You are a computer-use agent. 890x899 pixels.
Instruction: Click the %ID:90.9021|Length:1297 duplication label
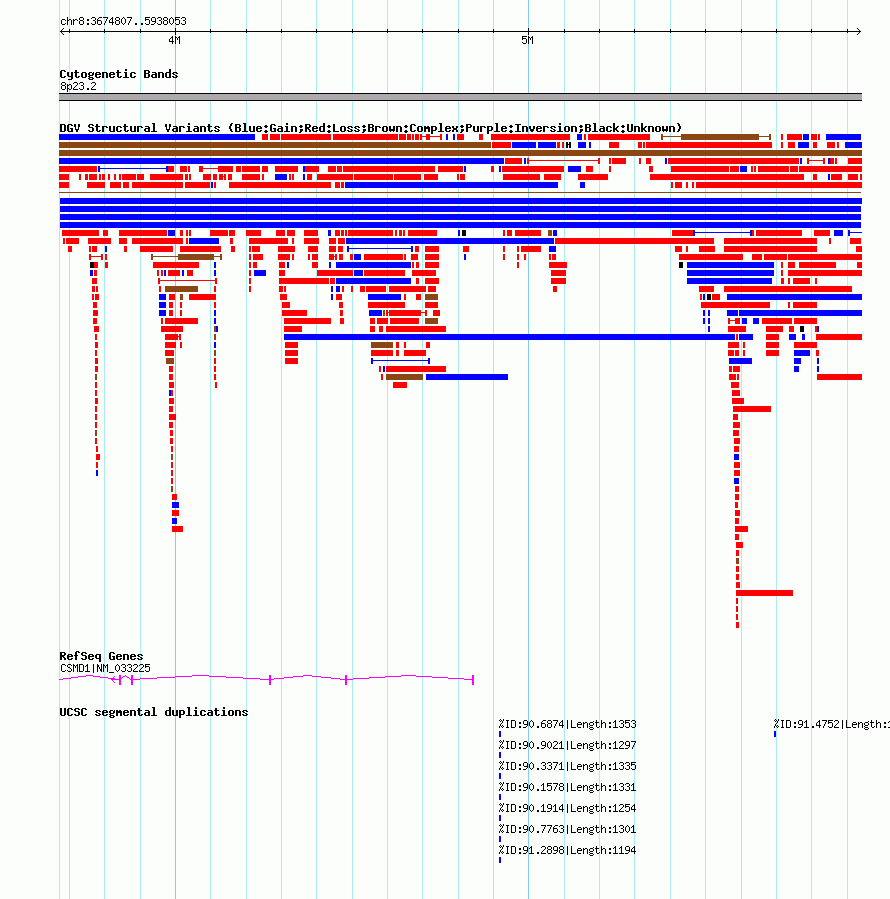[x=567, y=745]
